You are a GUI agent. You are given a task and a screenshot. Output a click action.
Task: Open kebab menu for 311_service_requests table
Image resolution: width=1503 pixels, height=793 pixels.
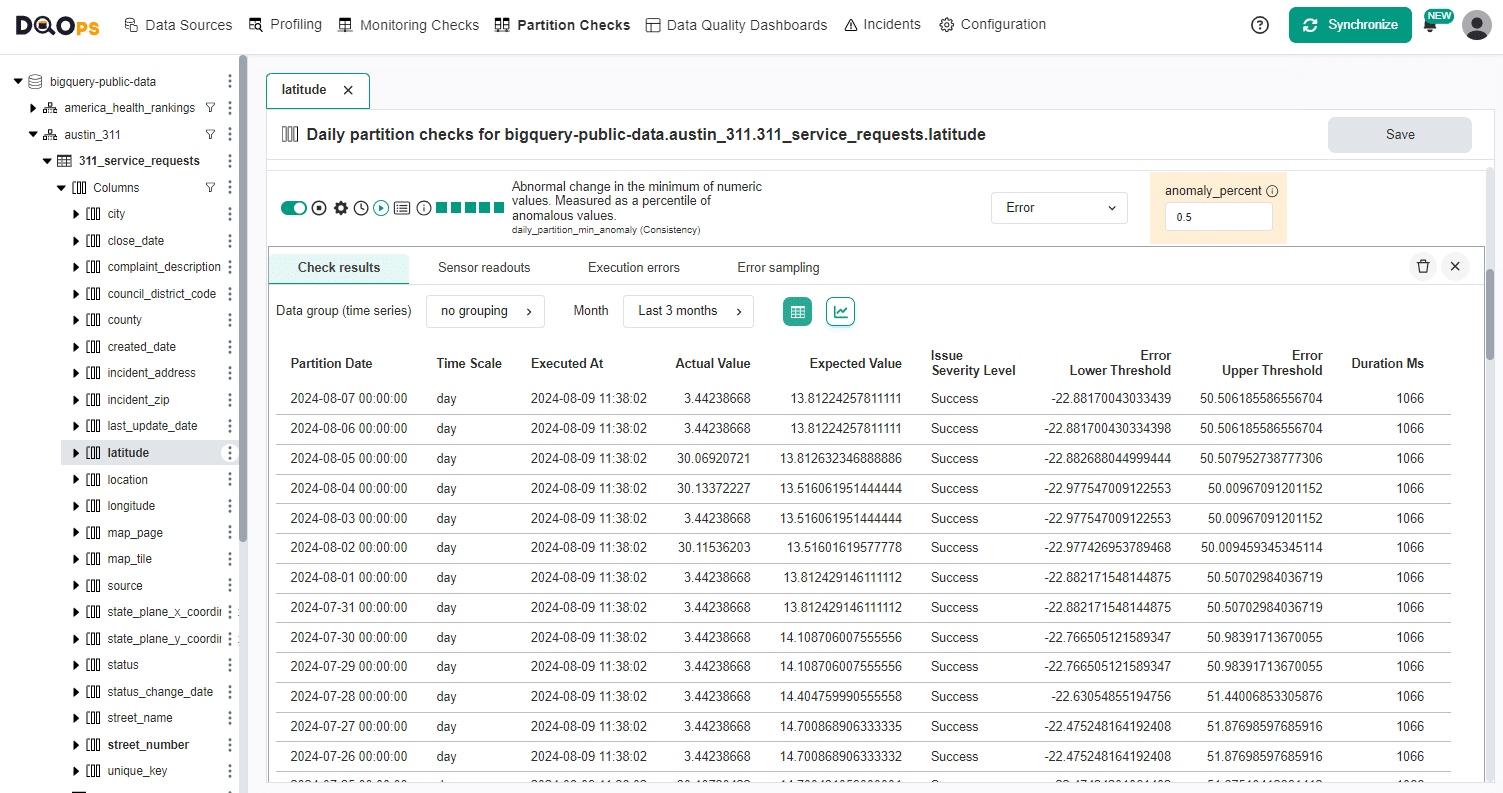tap(230, 161)
